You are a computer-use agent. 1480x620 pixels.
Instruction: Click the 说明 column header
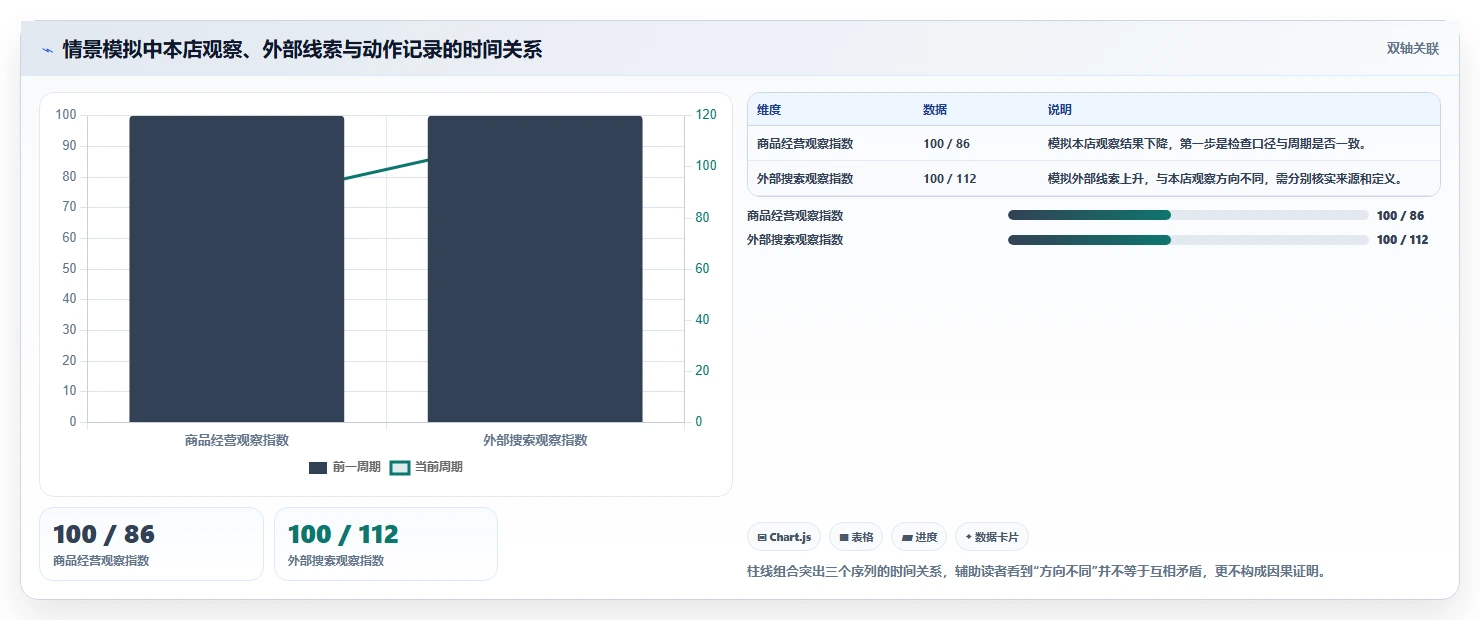(x=1060, y=110)
